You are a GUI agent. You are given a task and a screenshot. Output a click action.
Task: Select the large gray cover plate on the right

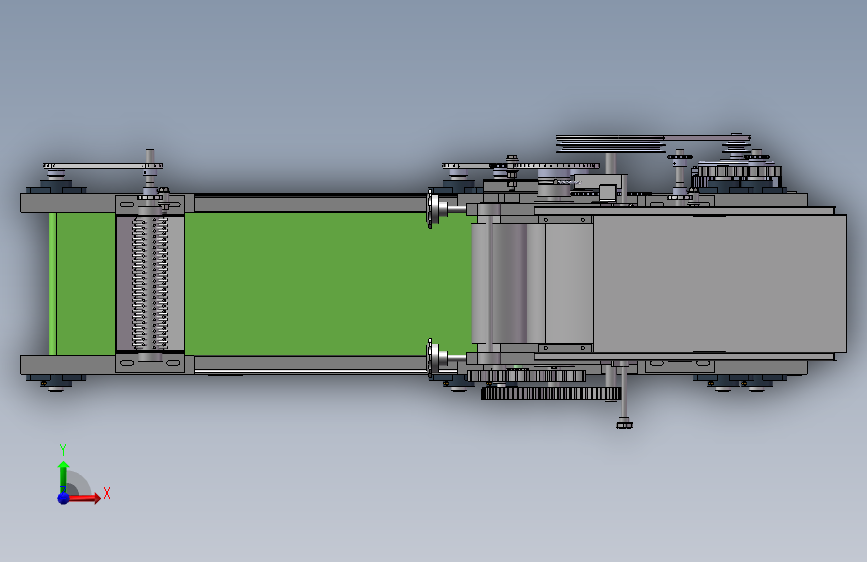click(x=719, y=283)
